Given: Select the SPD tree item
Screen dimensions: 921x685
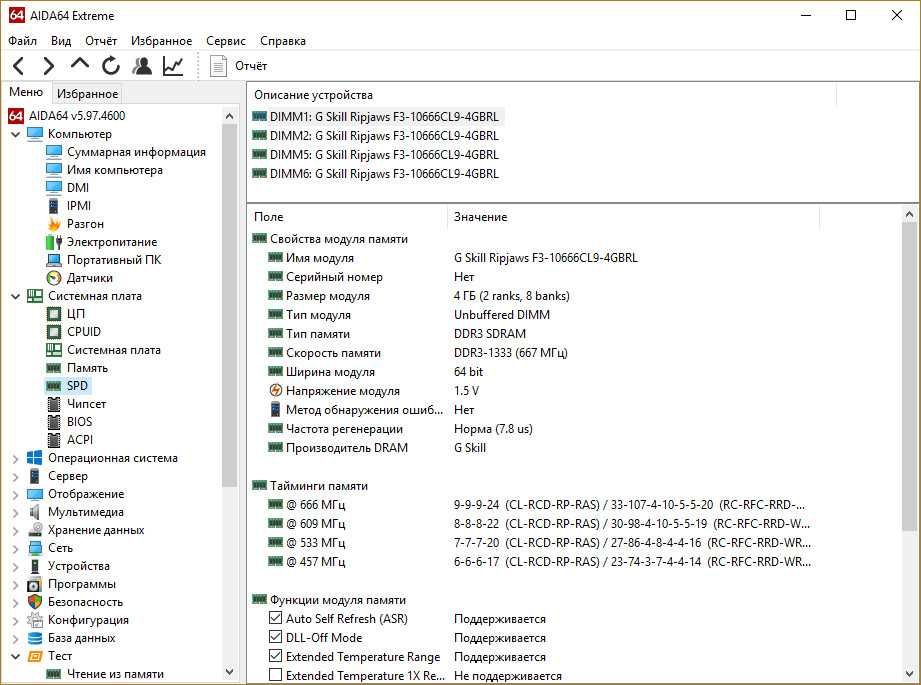Looking at the screenshot, I should pyautogui.click(x=77, y=386).
